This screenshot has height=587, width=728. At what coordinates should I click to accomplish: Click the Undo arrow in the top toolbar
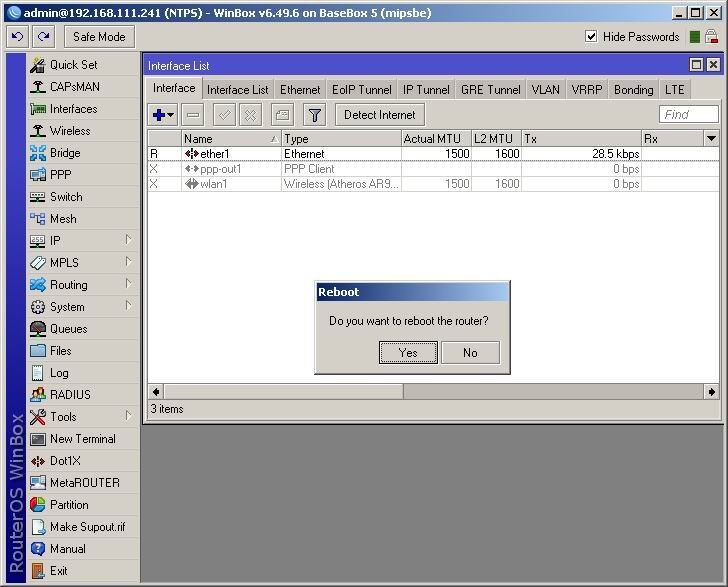(x=17, y=37)
